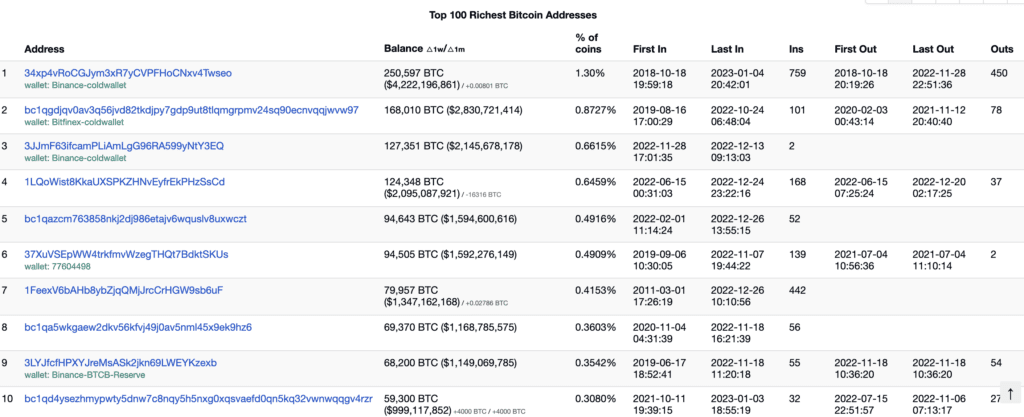1024x417 pixels.
Task: Open address 1LQoWist8KkaUXSPKZHNvEyfrEkPHzSsCd
Action: tap(125, 181)
